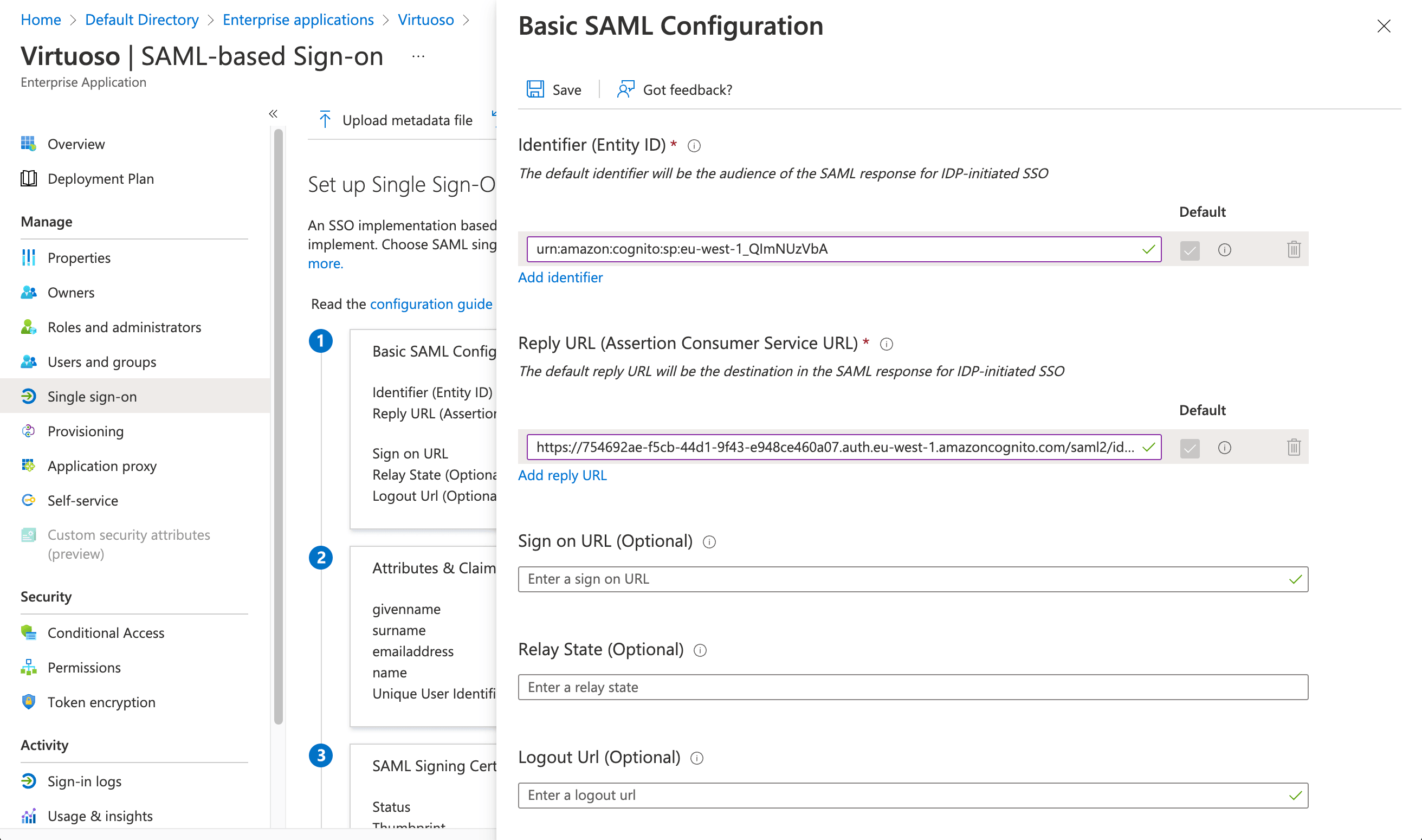Click info icon next to Identifier heading
This screenshot has height=840, width=1422.
coord(694,146)
